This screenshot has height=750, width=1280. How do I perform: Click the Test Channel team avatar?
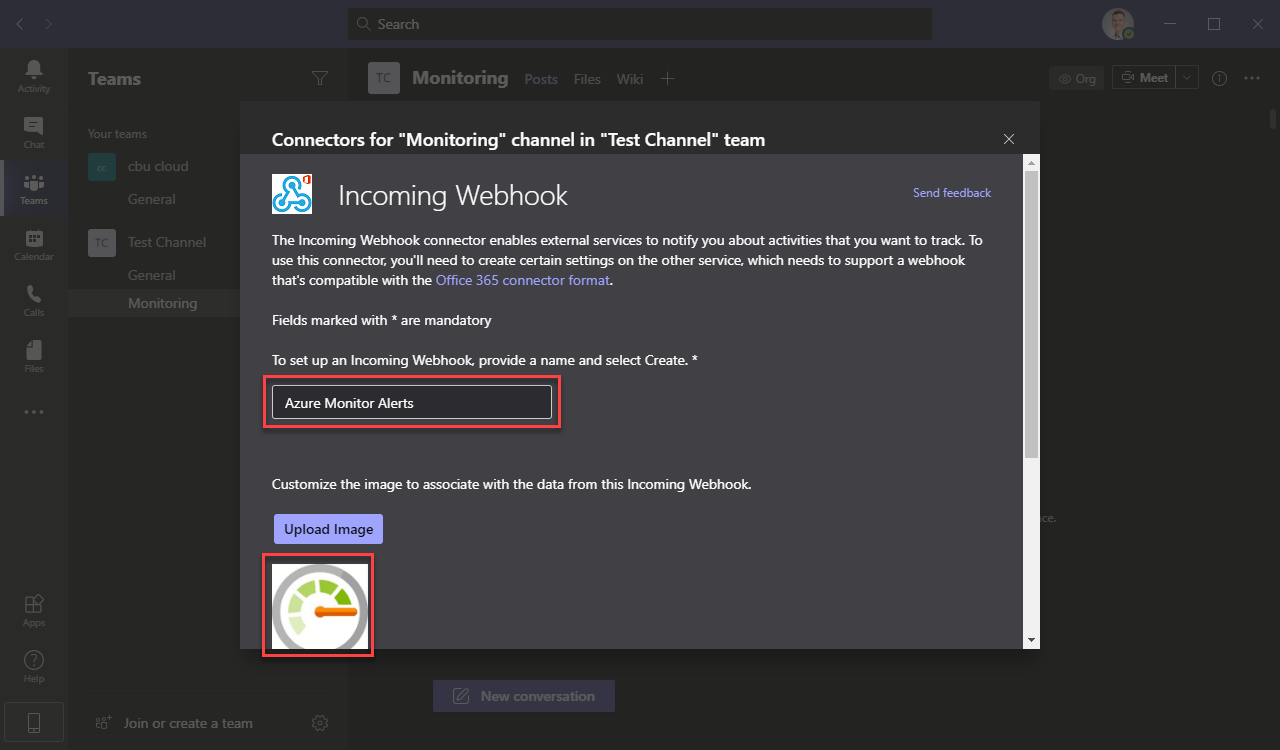[102, 243]
